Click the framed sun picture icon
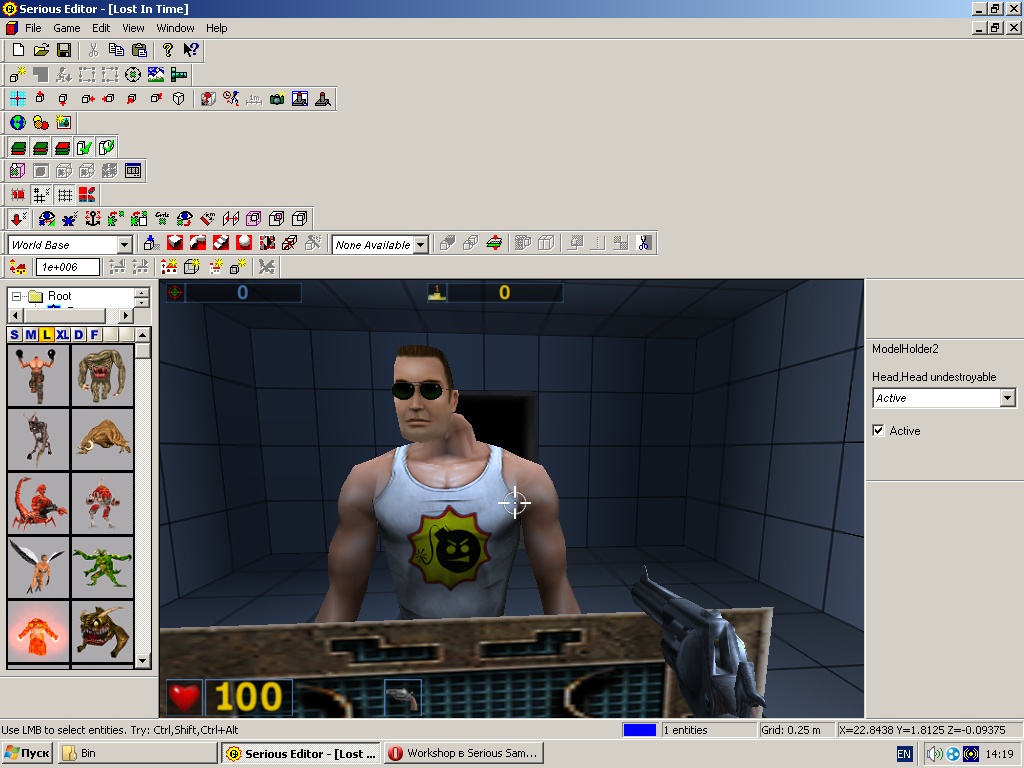Viewport: 1024px width, 768px height. [x=63, y=122]
